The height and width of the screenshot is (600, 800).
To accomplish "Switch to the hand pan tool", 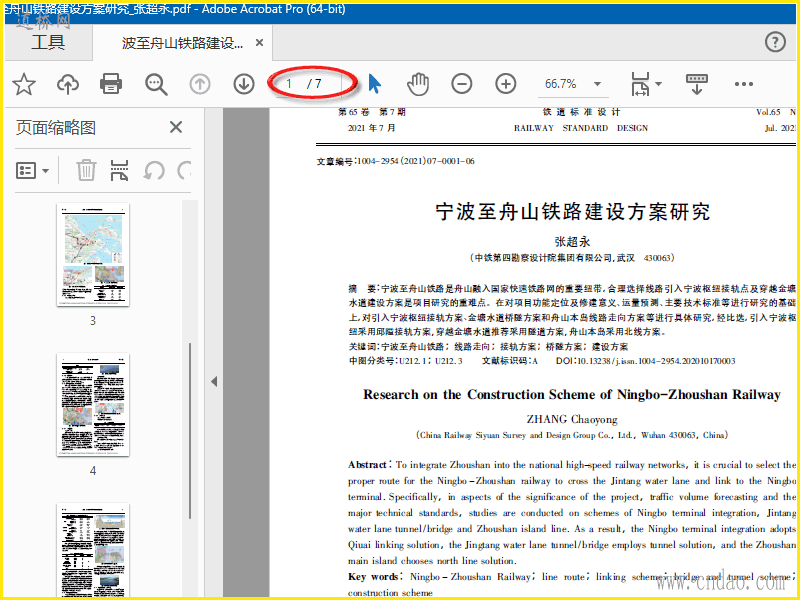I will [x=418, y=84].
